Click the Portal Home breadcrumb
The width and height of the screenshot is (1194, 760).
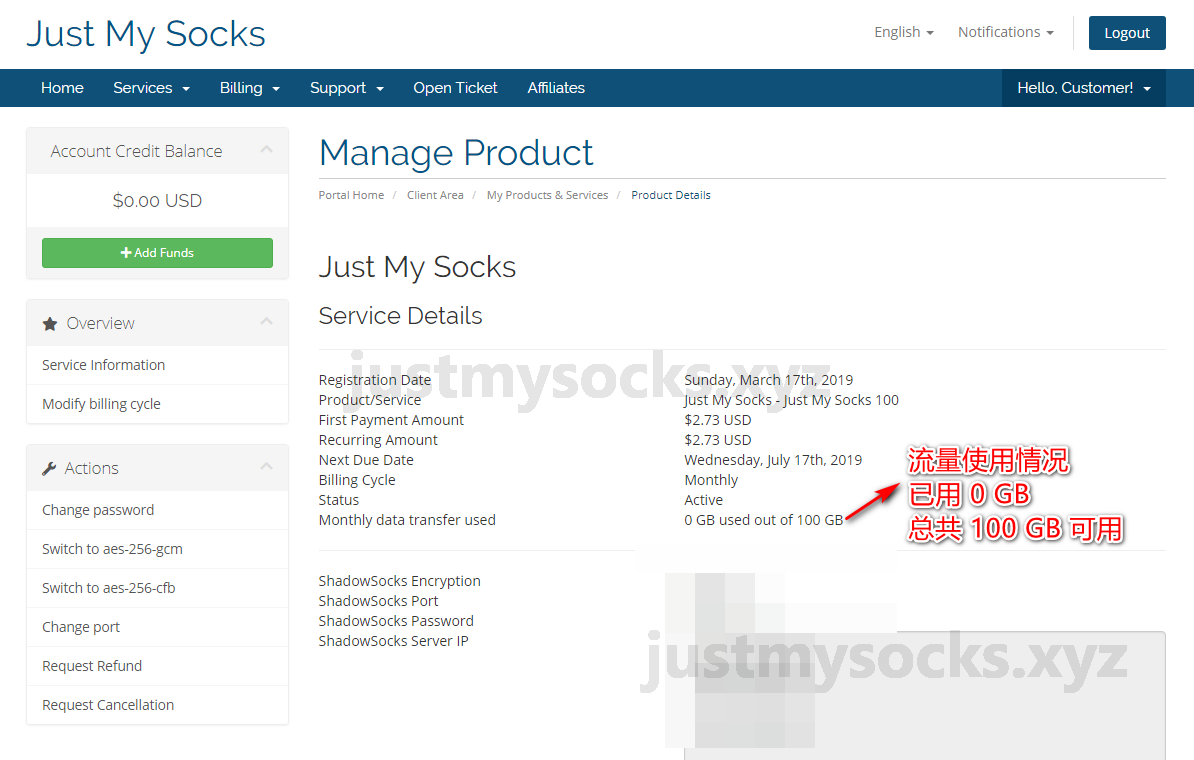(351, 195)
